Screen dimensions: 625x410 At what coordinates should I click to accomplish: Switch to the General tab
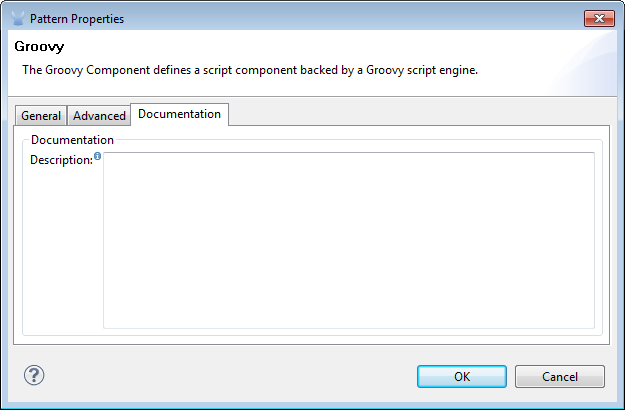41,116
